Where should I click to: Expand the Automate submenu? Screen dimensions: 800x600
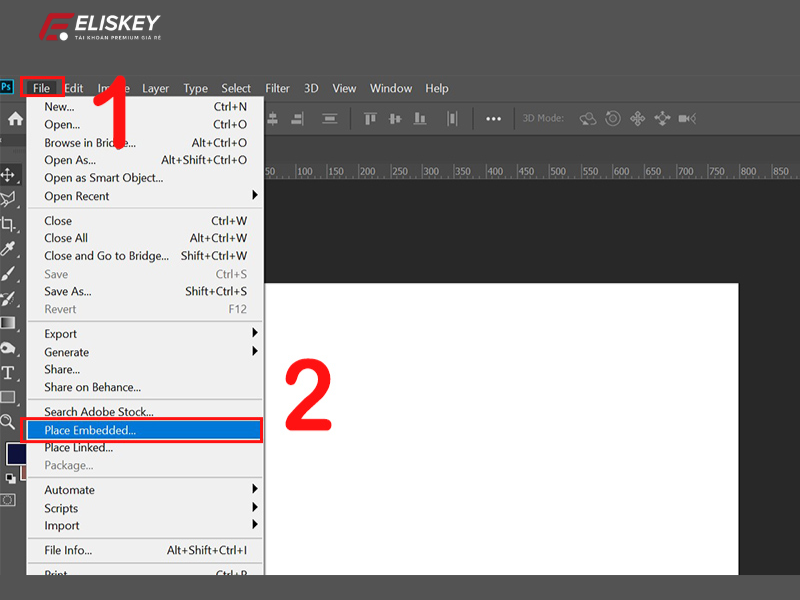[x=69, y=490]
